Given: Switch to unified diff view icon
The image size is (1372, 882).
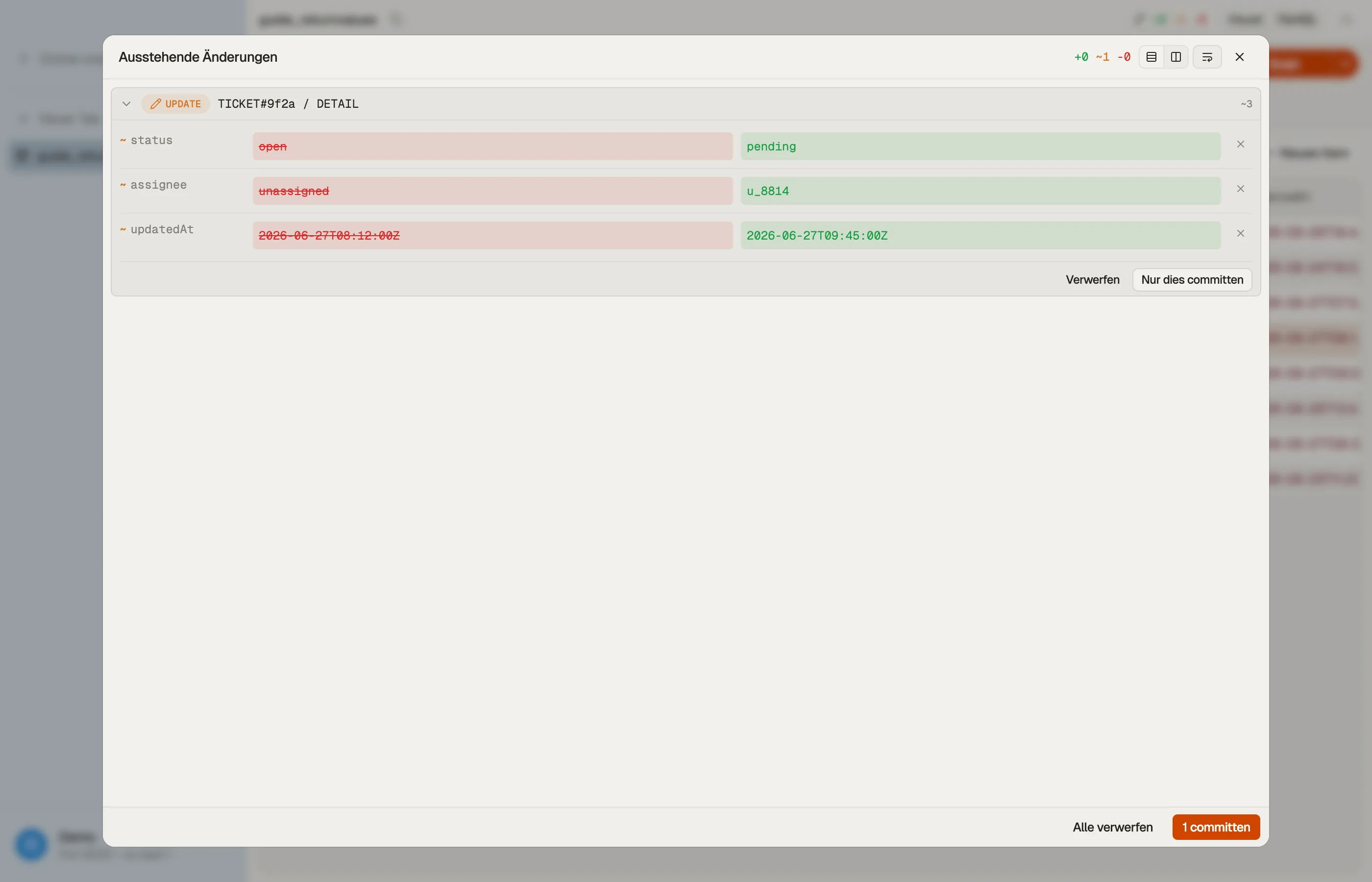Looking at the screenshot, I should tap(1151, 57).
